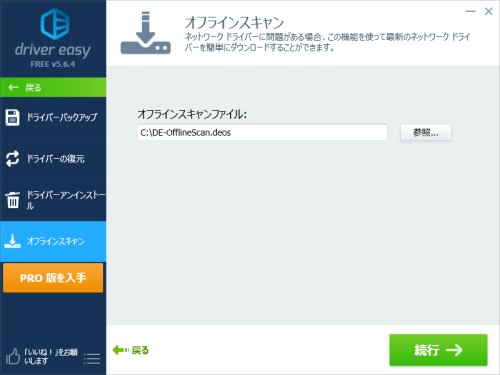This screenshot has width=500, height=375.
Task: Minimize the Driver Easy window
Action: [x=470, y=11]
